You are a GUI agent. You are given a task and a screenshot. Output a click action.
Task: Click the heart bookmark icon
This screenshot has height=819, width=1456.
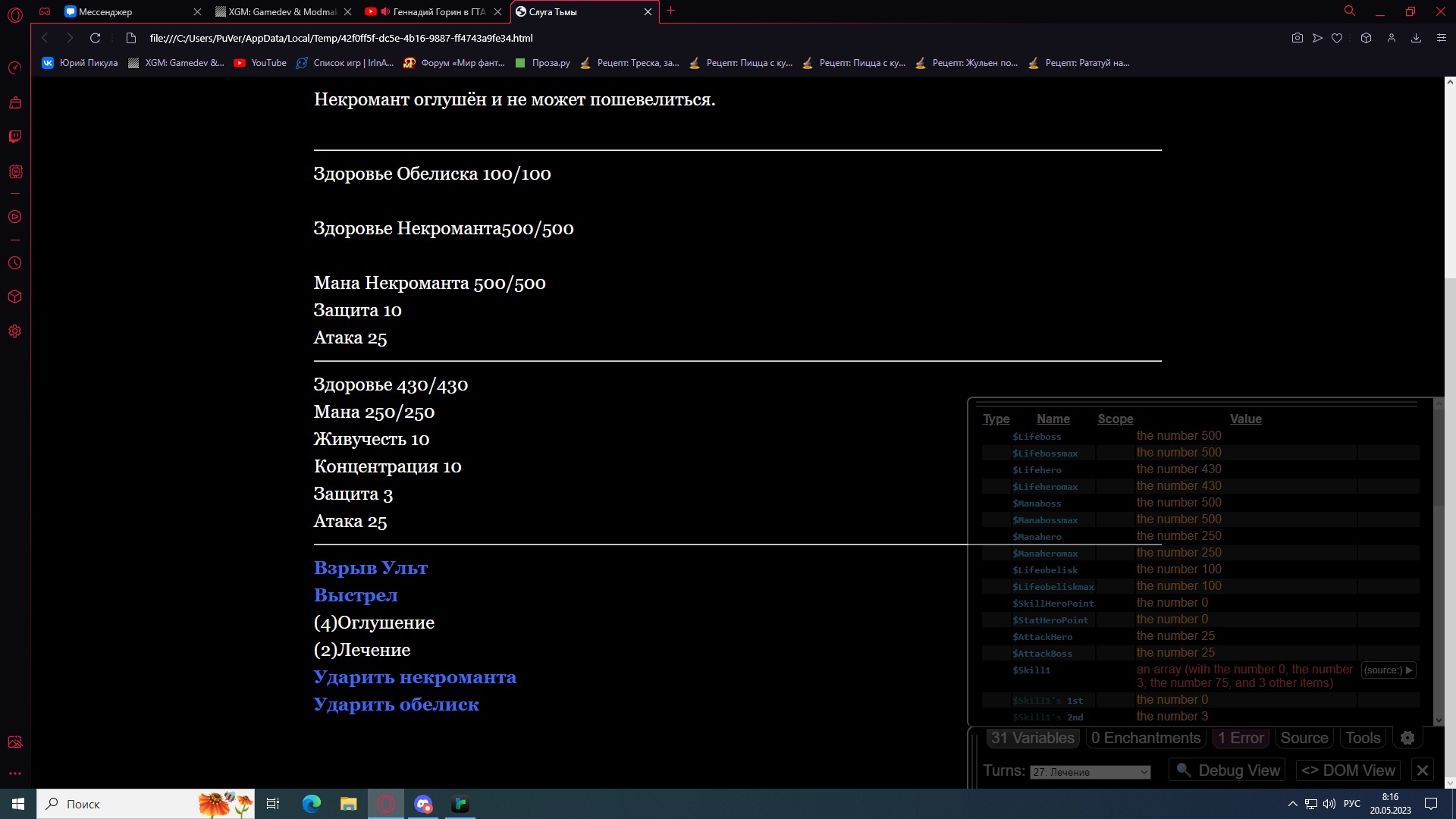(1337, 38)
